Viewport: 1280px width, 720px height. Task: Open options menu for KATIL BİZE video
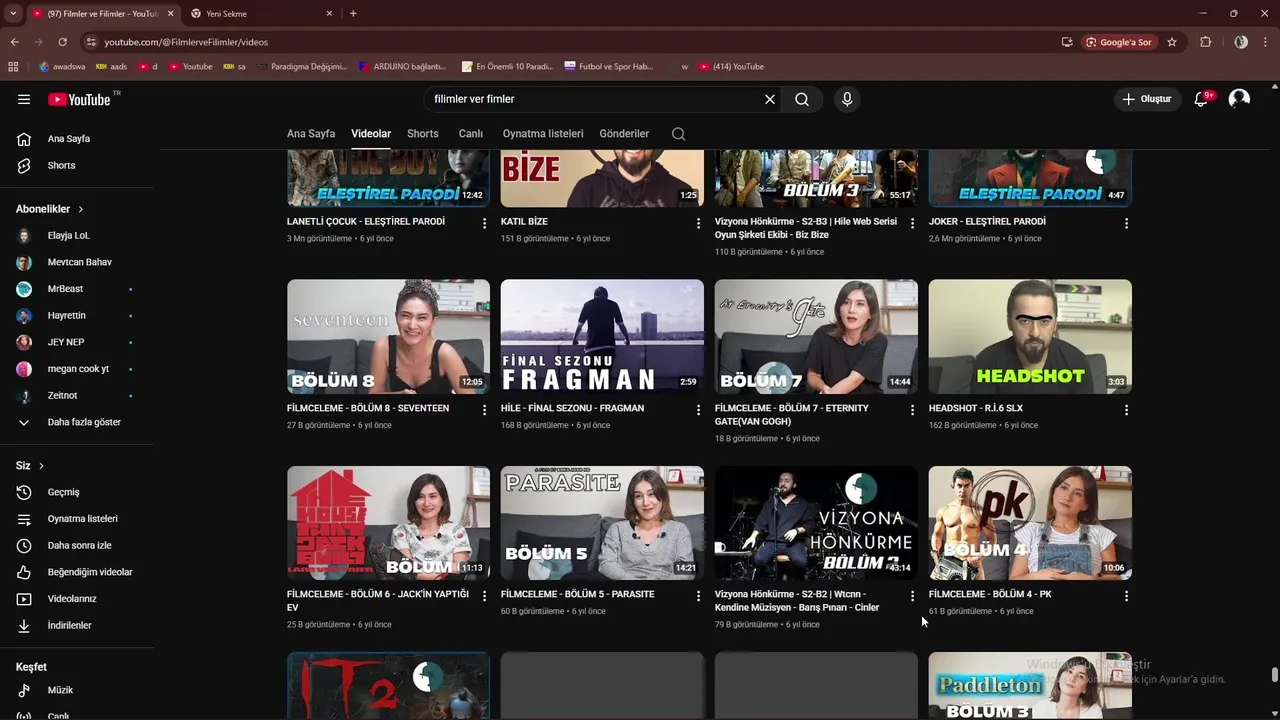tap(698, 223)
